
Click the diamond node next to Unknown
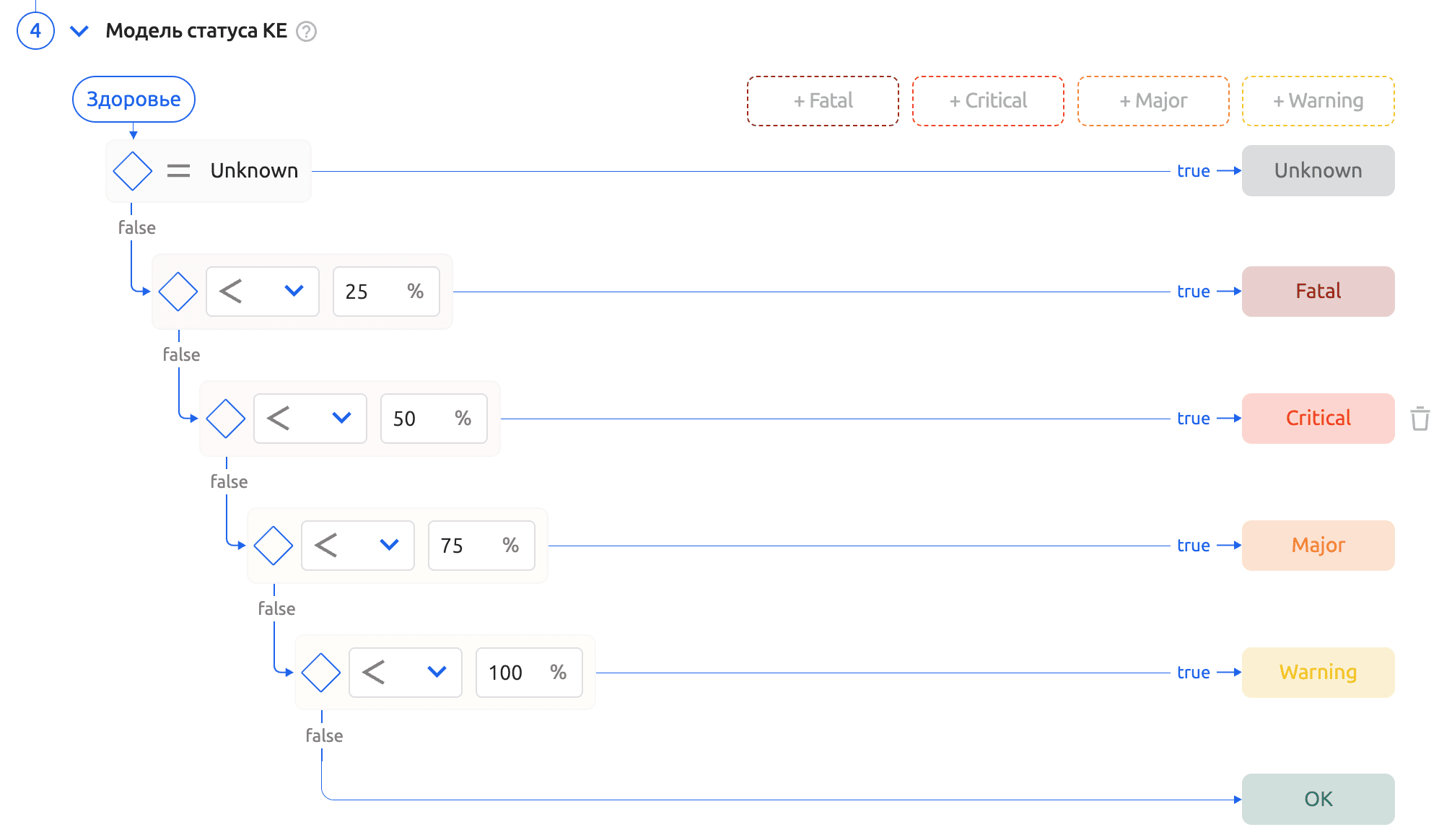[133, 171]
